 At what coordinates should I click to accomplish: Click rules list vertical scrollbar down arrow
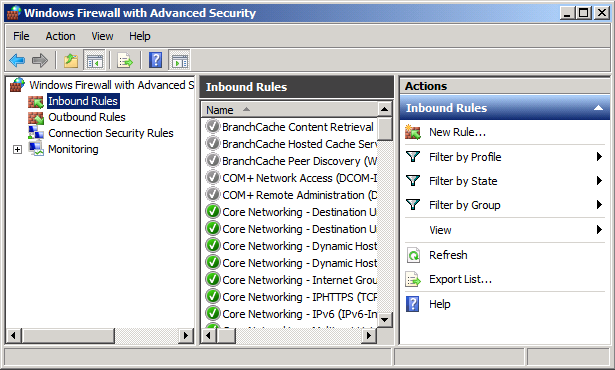[384, 320]
